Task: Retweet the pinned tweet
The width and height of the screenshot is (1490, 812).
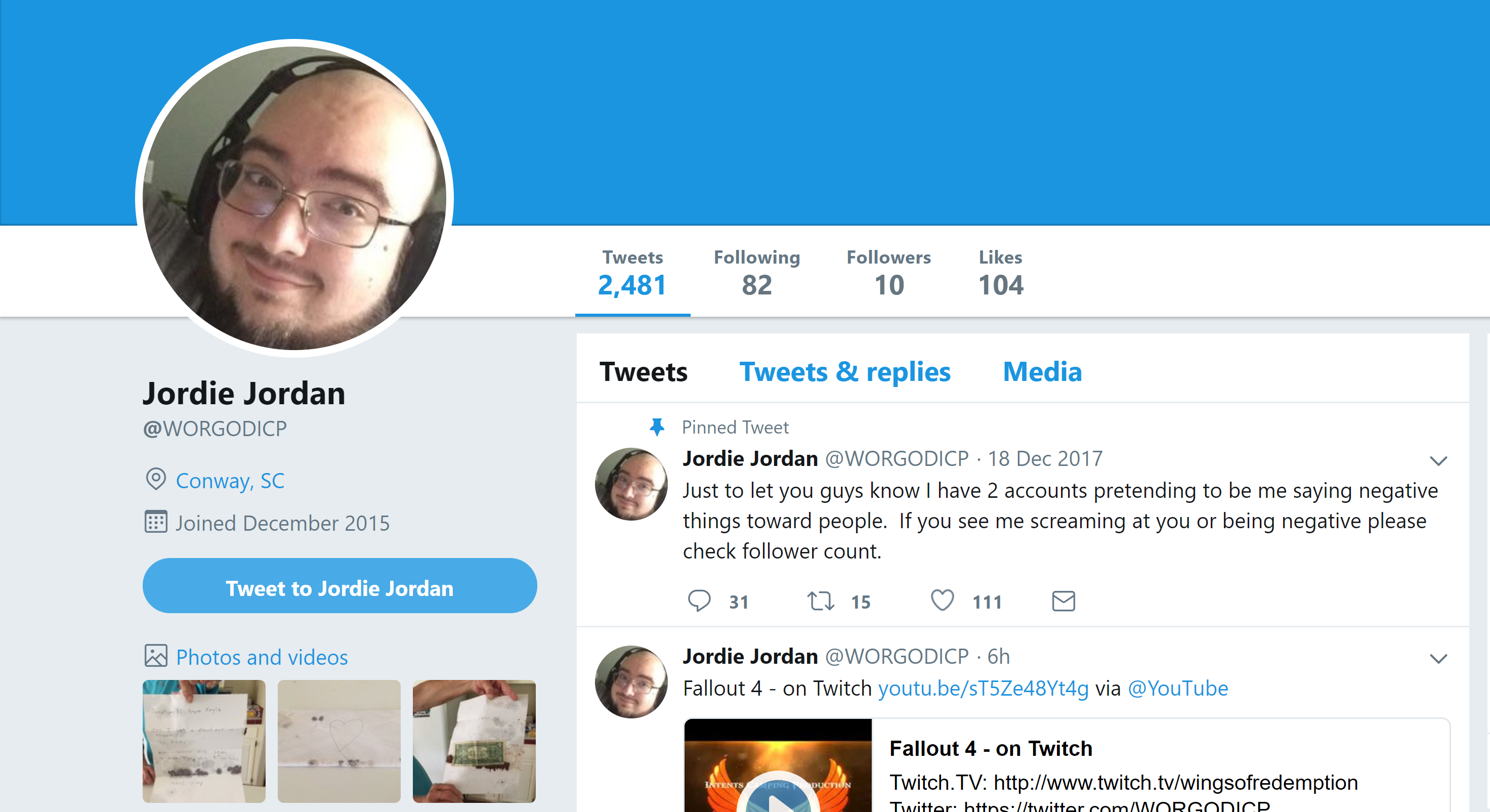Action: click(821, 601)
